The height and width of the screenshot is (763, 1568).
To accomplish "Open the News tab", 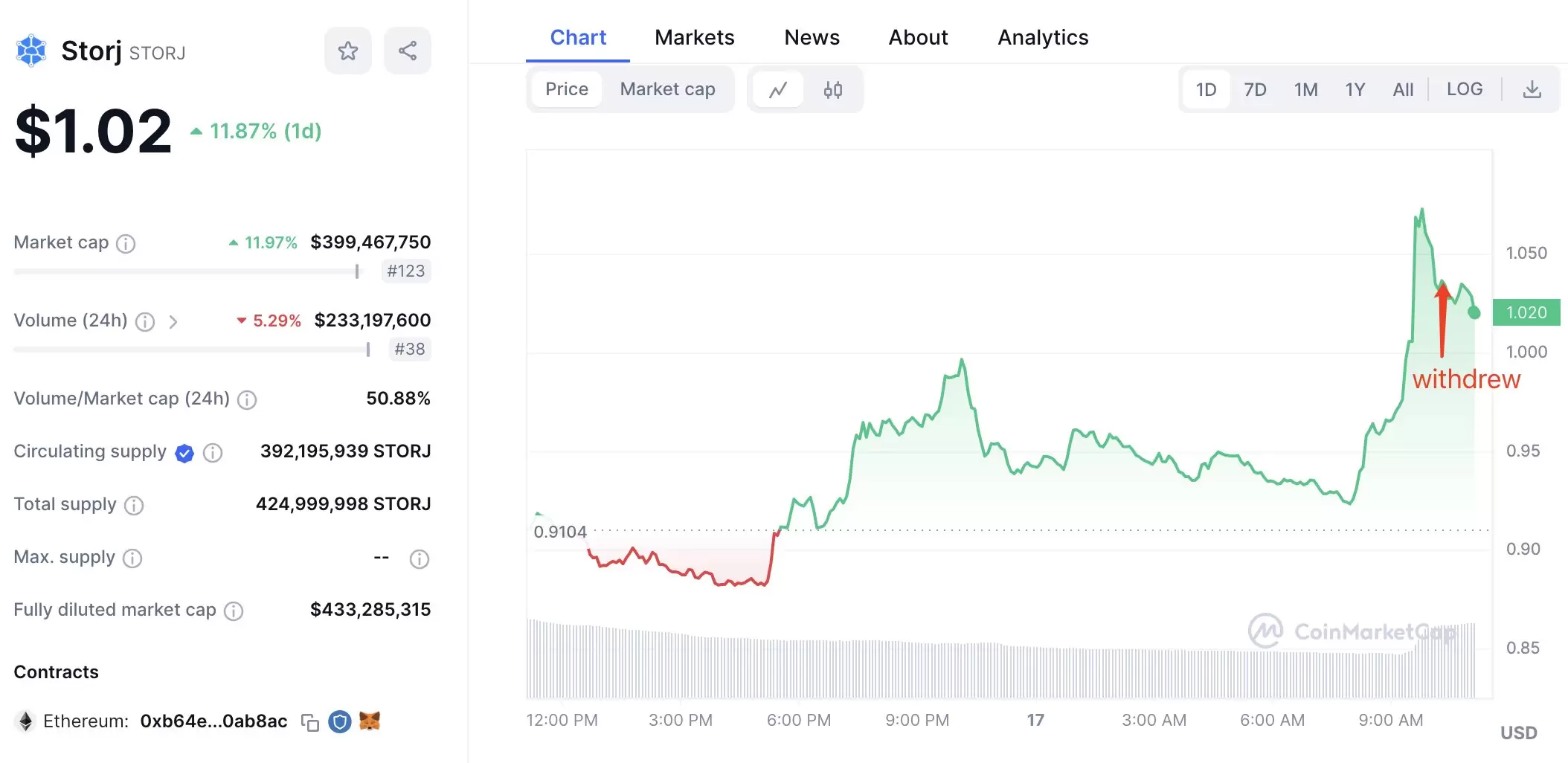I will [812, 38].
